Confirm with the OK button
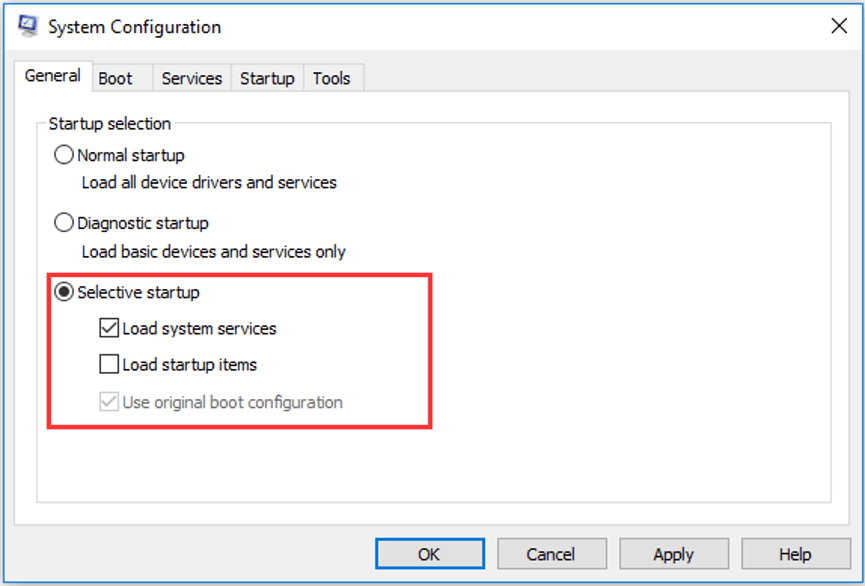The image size is (865, 586). (430, 554)
